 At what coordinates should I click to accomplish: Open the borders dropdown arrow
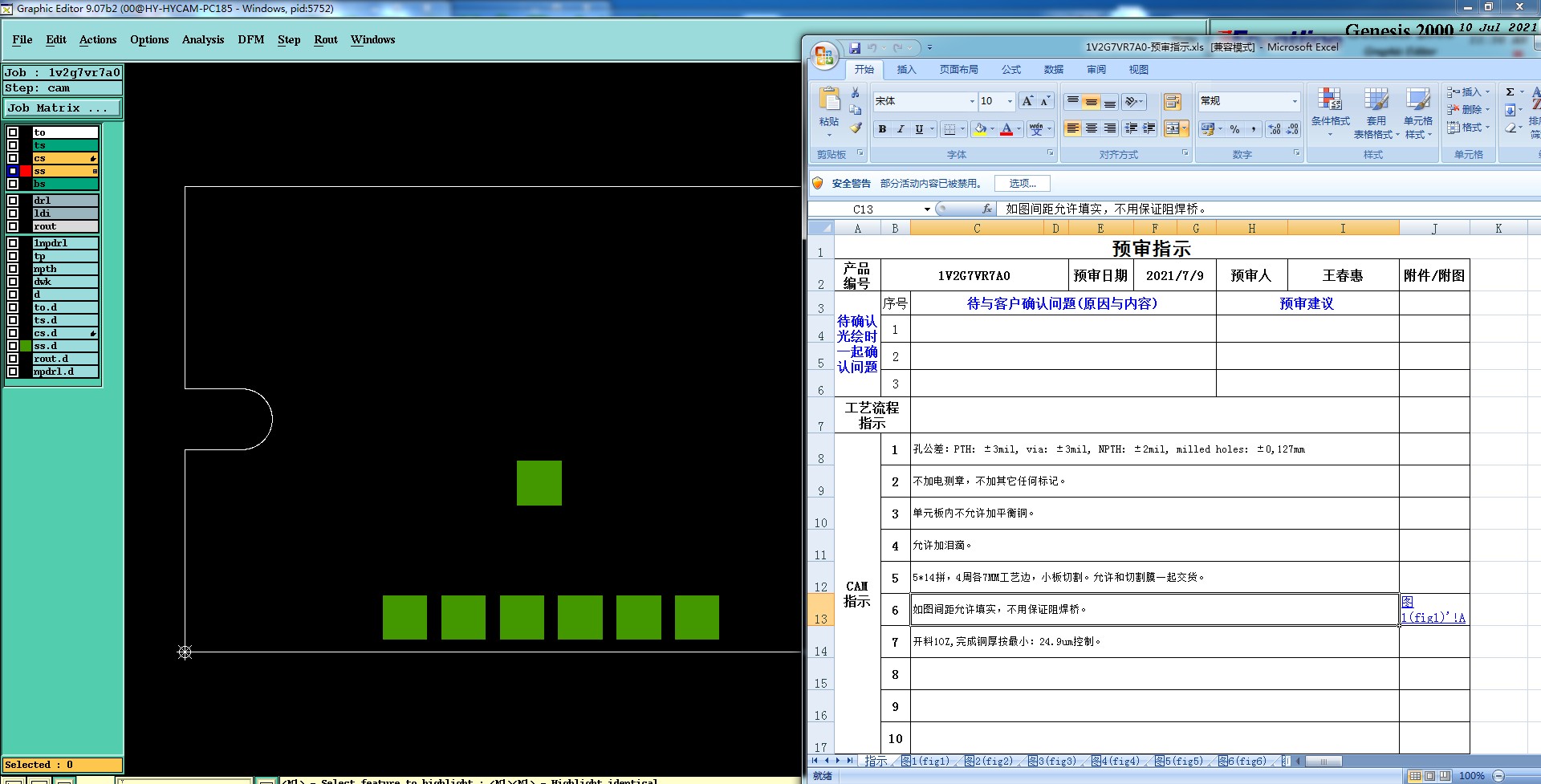pyautogui.click(x=962, y=129)
